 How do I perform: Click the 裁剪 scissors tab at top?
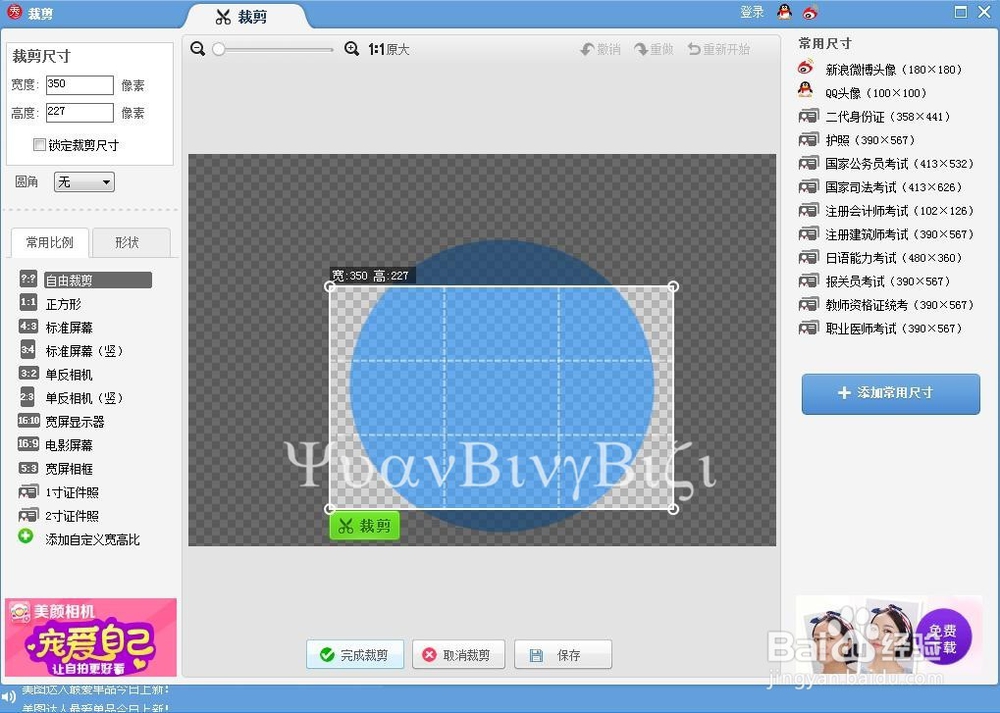pos(242,17)
